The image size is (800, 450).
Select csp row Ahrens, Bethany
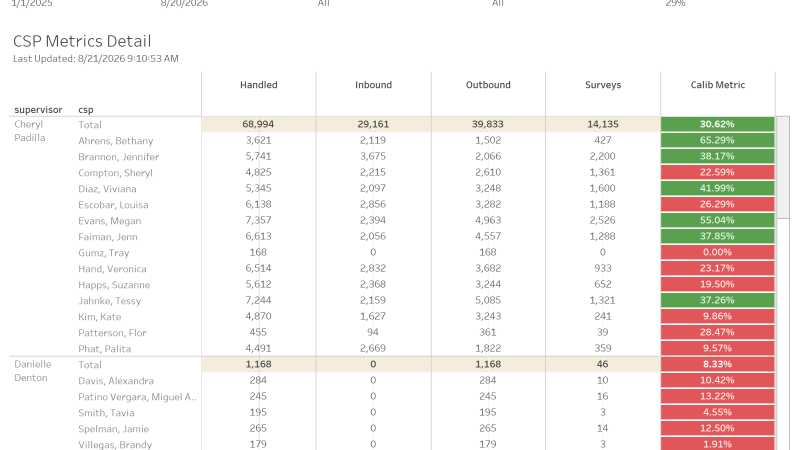(116, 141)
